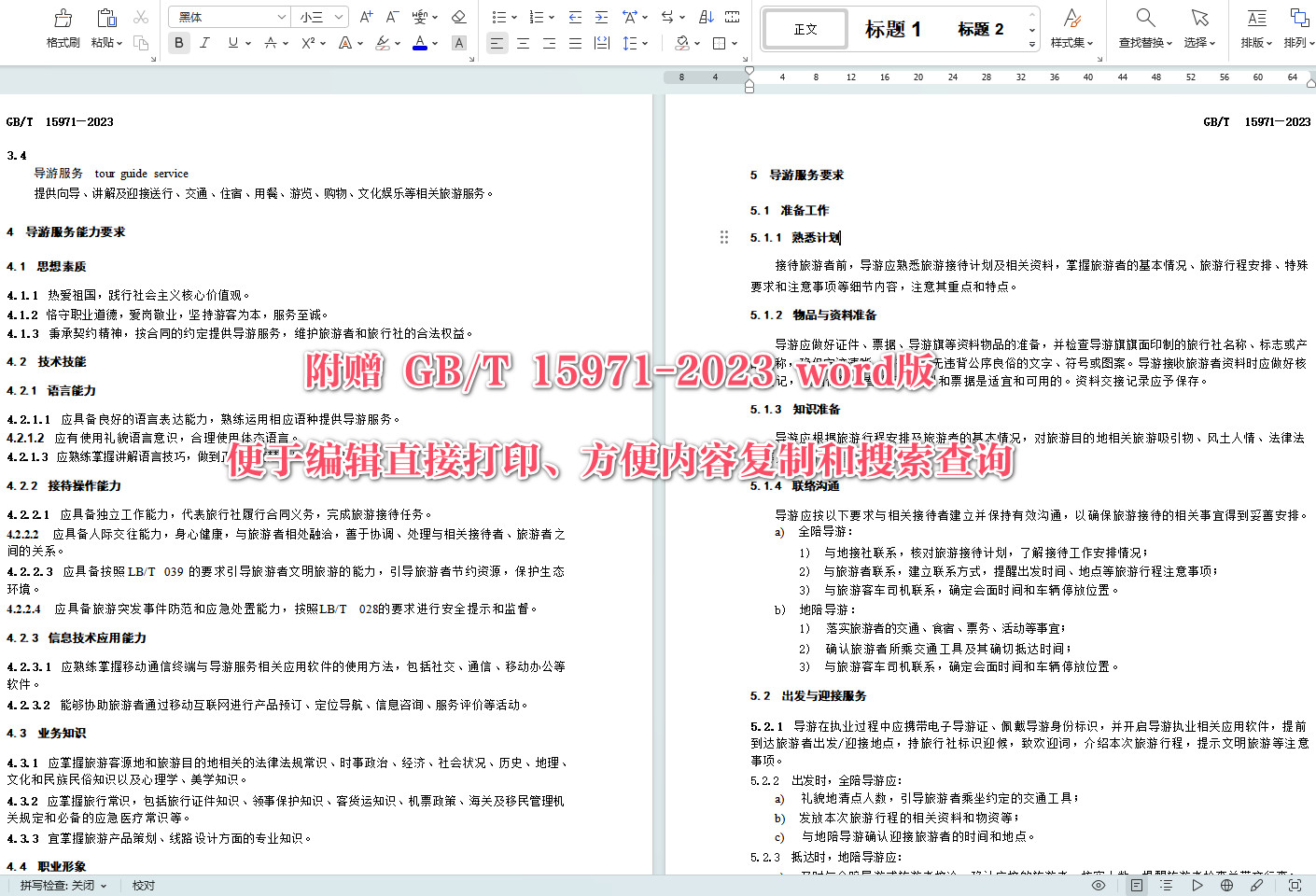
Task: Select the 正文 style in the gallery
Action: coord(805,29)
